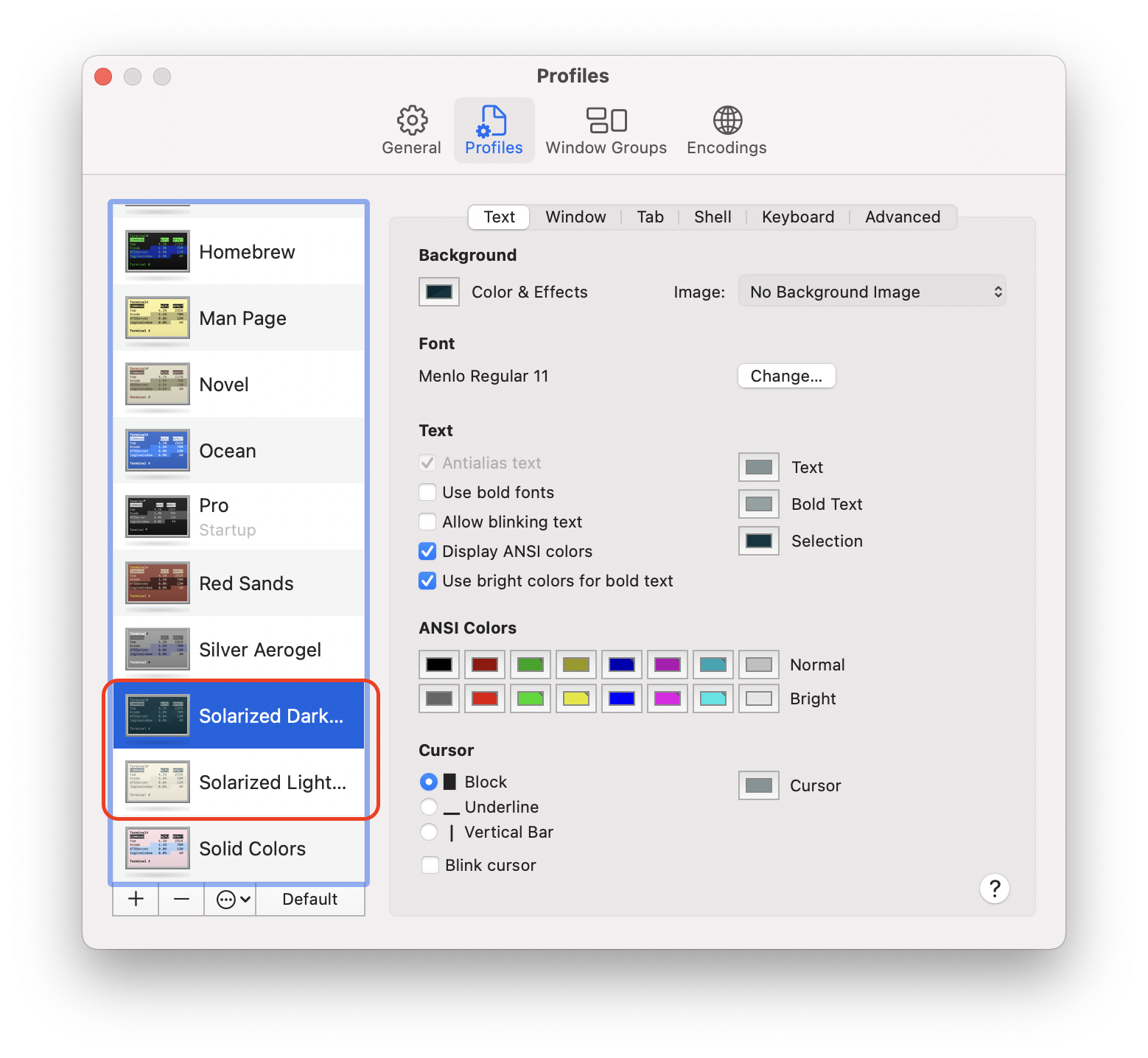Select the Solarized Light profile
1148x1058 pixels.
239,782
